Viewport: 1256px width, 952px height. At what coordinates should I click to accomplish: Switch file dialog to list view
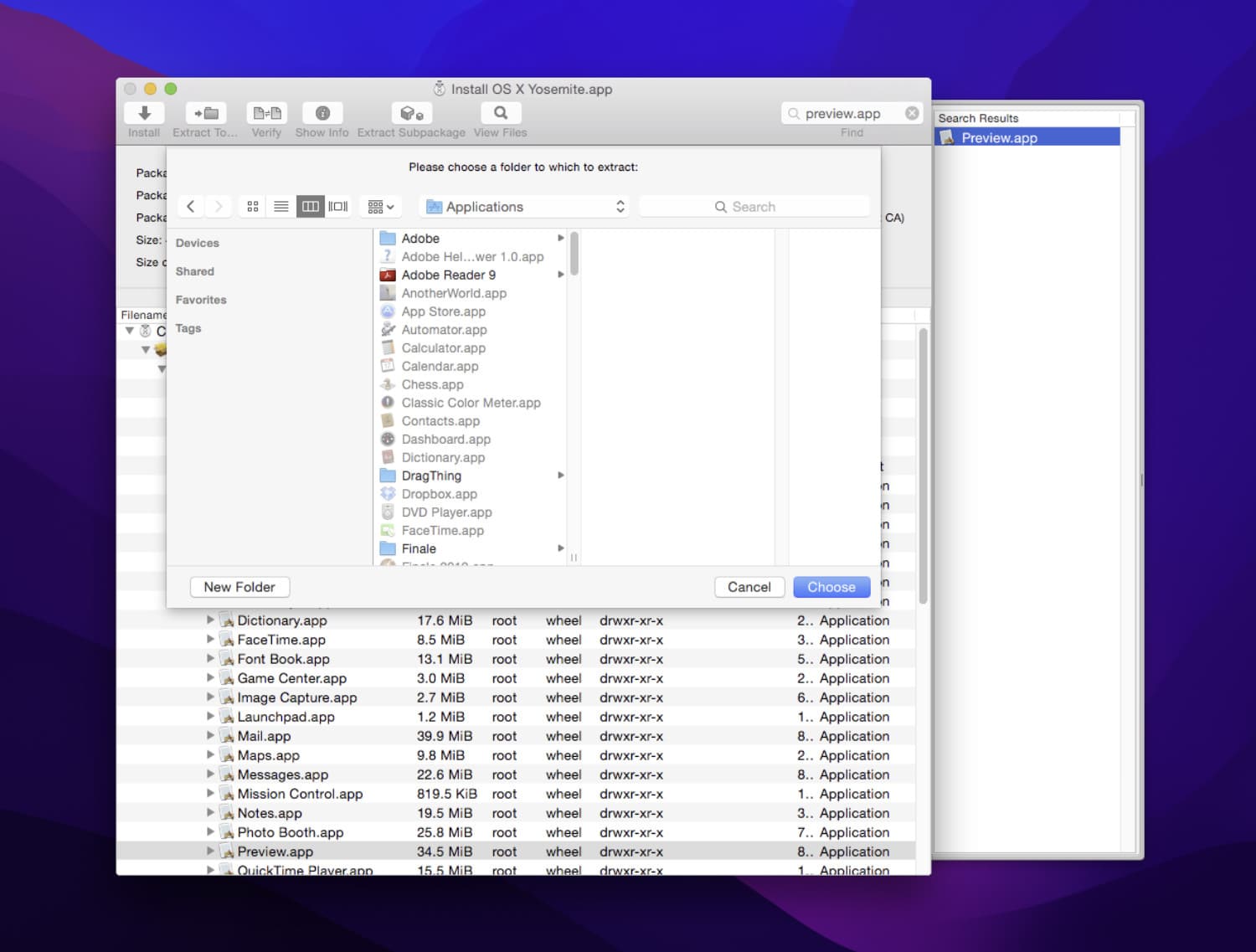(x=281, y=207)
